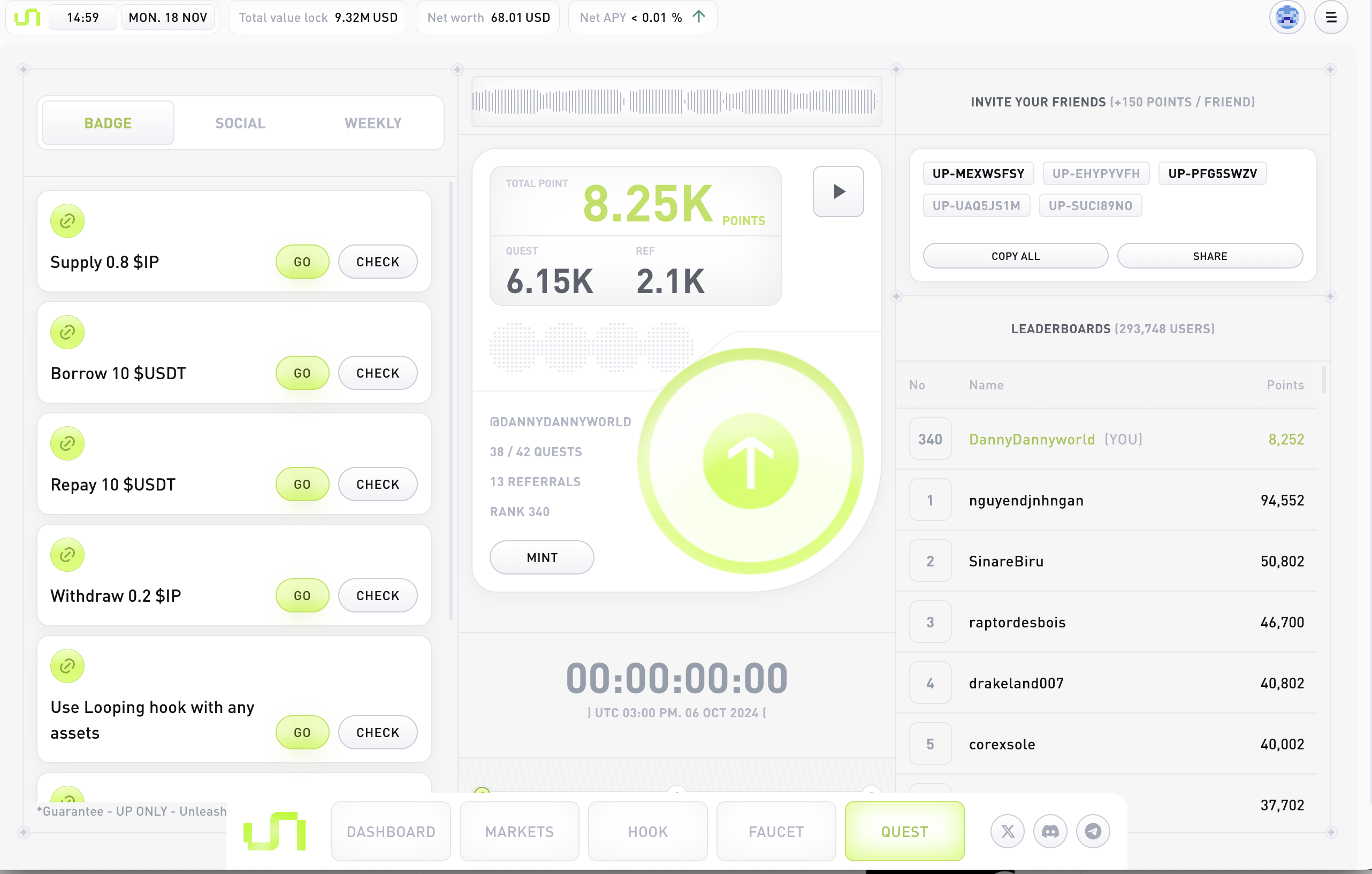
Task: Click the green logo in top-left corner
Action: pos(27,18)
